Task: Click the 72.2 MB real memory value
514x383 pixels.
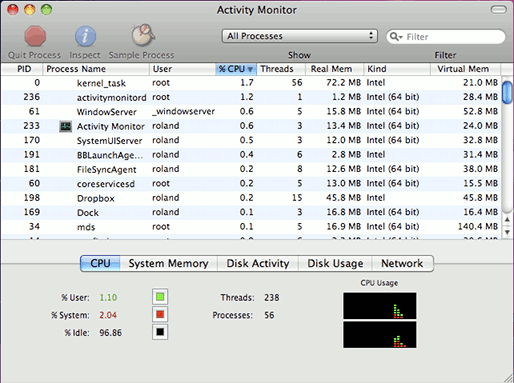Action: tap(344, 83)
